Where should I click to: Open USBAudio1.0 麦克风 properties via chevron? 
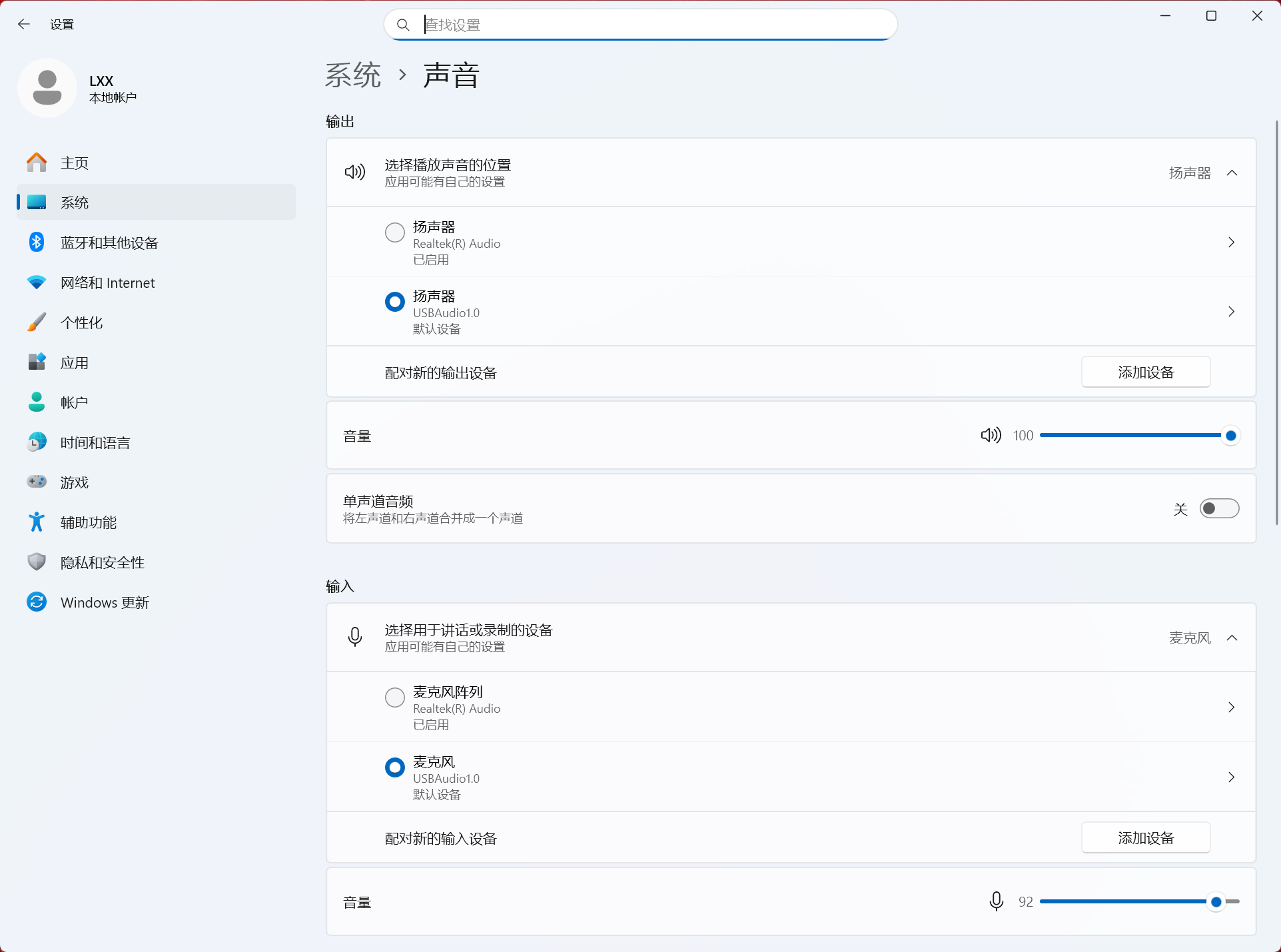(1231, 777)
